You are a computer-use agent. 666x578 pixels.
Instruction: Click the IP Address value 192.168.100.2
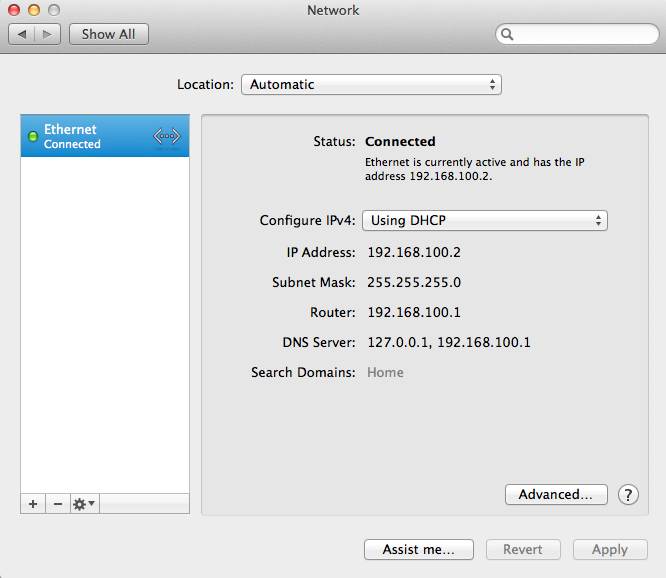pyautogui.click(x=414, y=252)
